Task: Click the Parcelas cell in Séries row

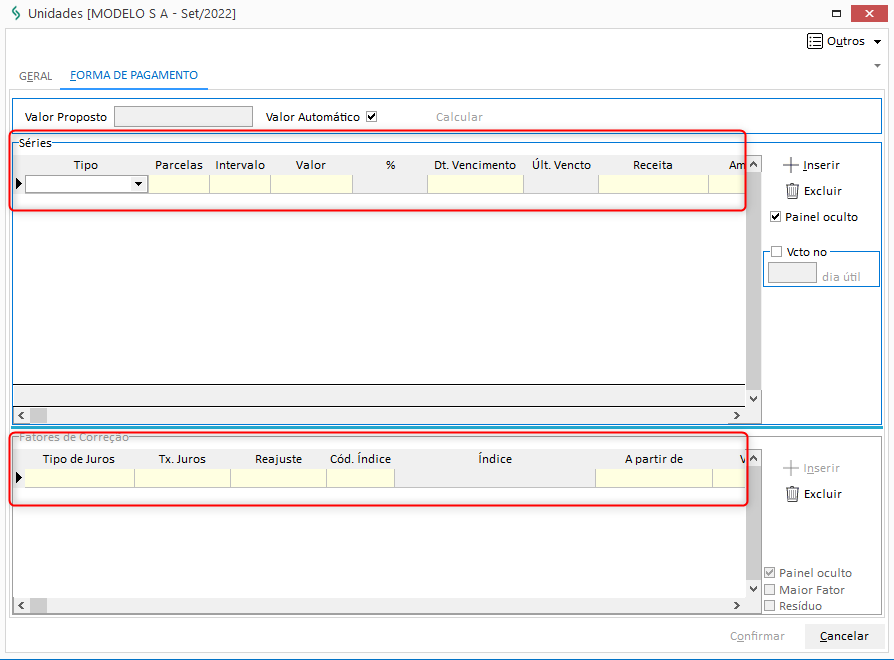Action: [179, 184]
